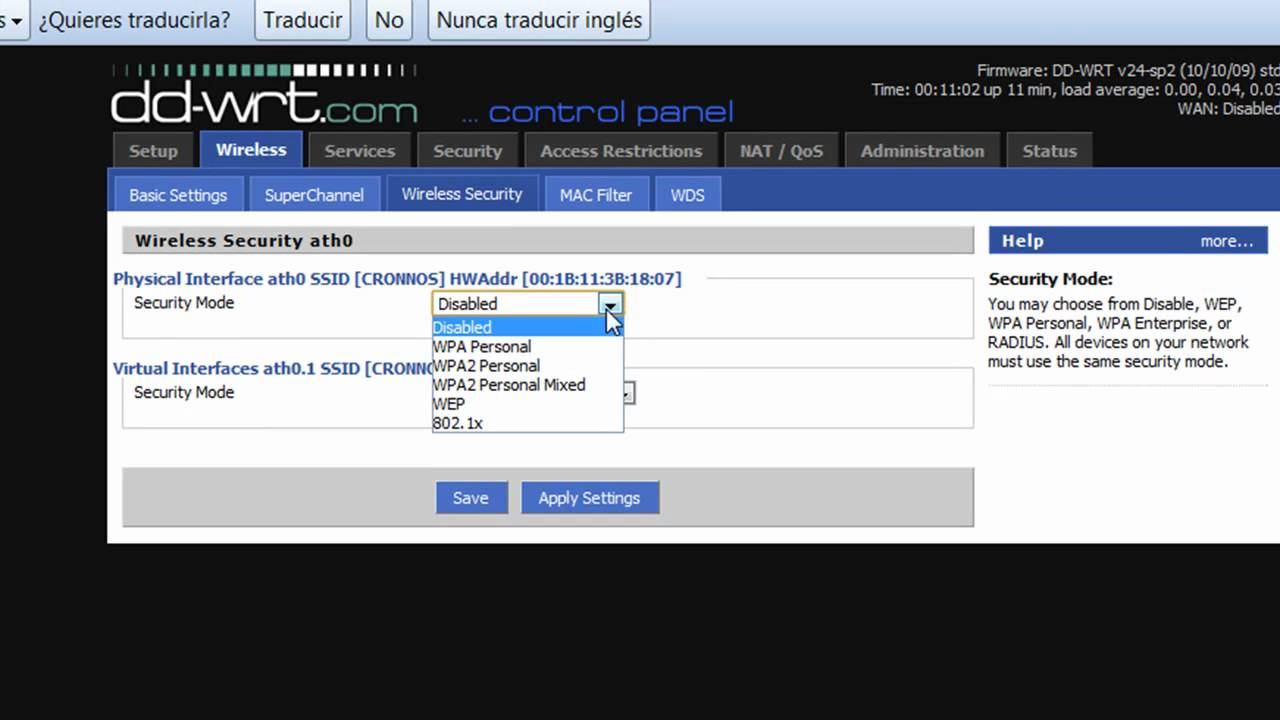
Task: Choose WPA2 Personal from the list
Action: tap(486, 366)
